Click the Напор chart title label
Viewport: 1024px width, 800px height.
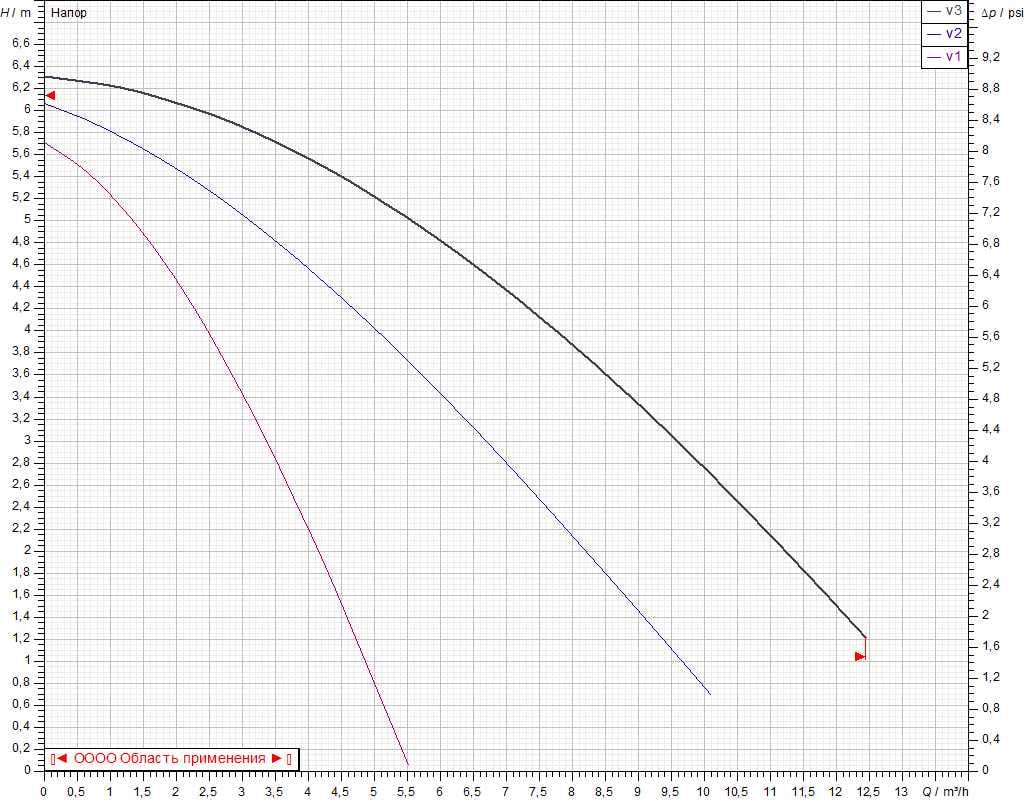(68, 13)
